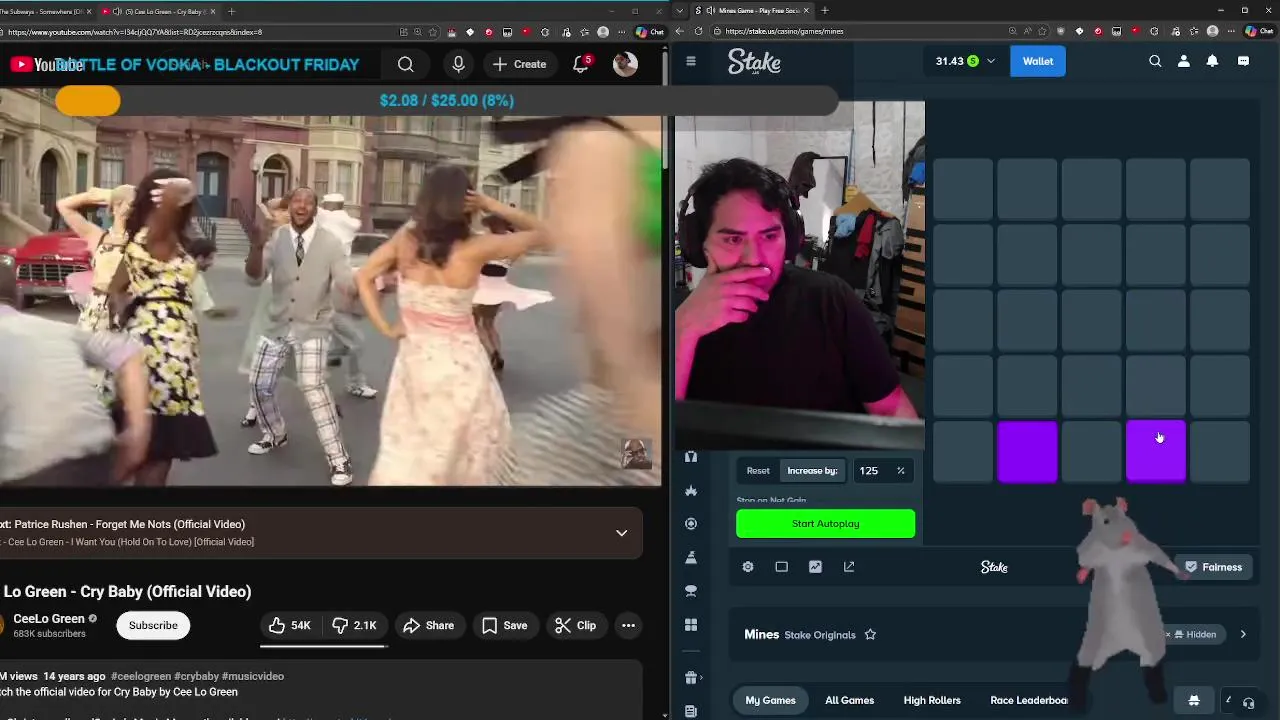Image resolution: width=1280 pixels, height=720 pixels.
Task: Go back in the Stake browser window
Action: click(680, 31)
